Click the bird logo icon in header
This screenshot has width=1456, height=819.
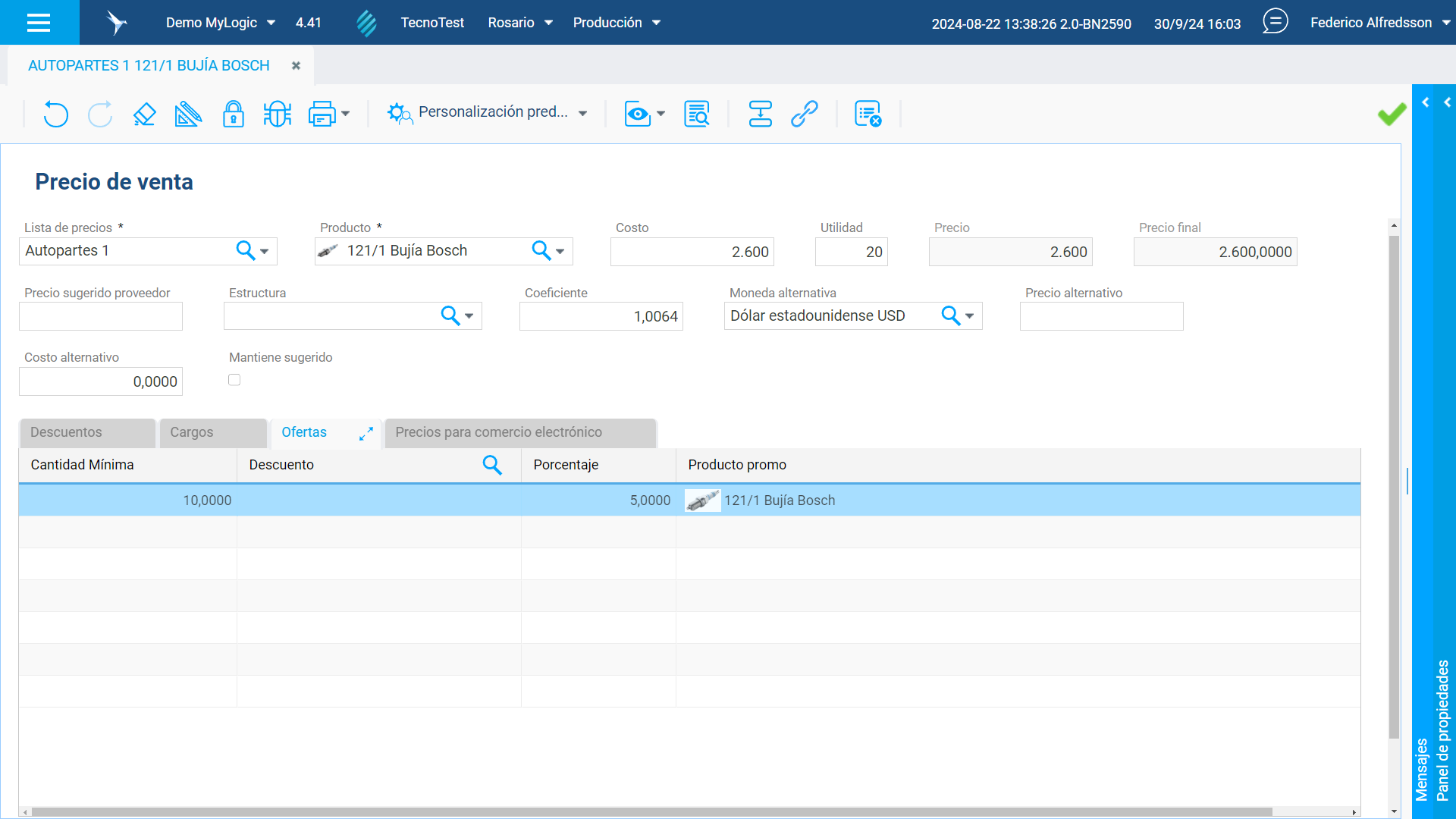pyautogui.click(x=116, y=23)
